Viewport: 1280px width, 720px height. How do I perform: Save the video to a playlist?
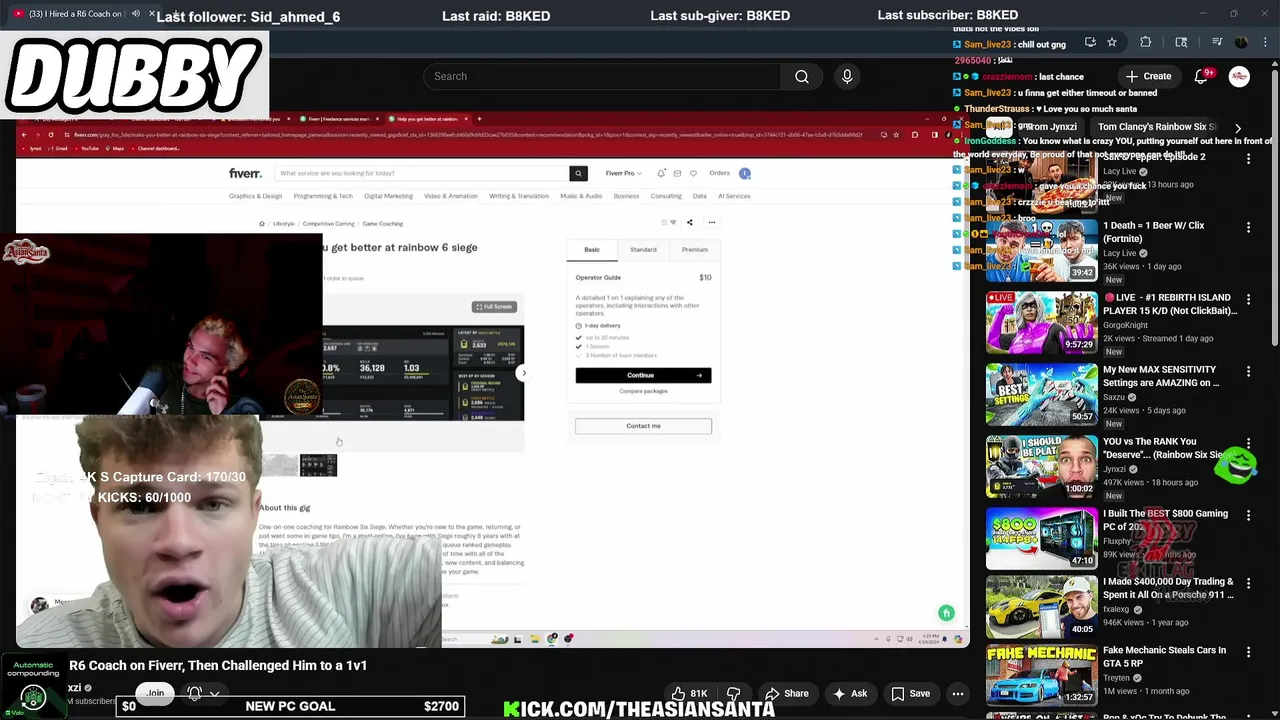[910, 693]
